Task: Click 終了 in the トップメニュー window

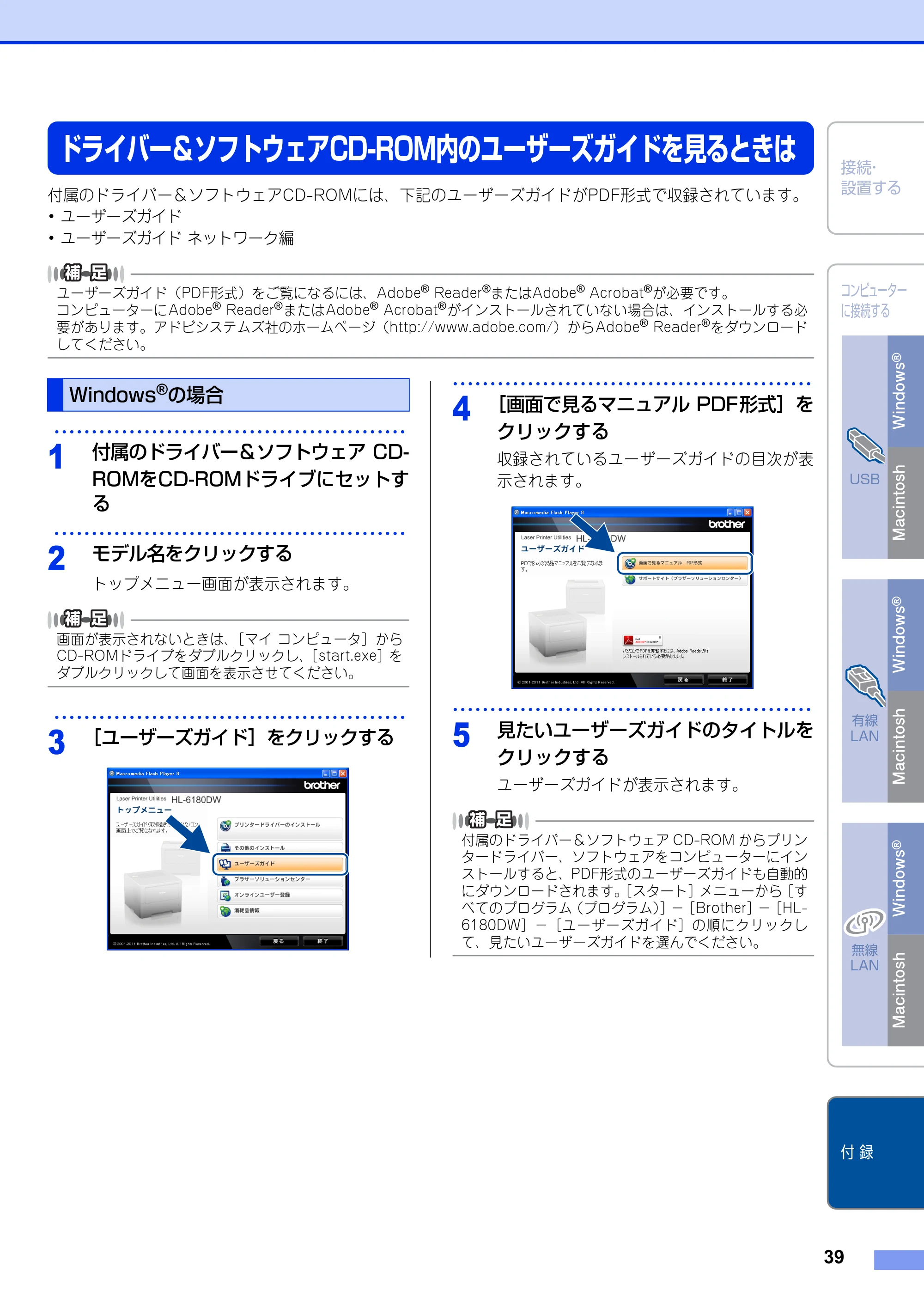Action: [323, 941]
